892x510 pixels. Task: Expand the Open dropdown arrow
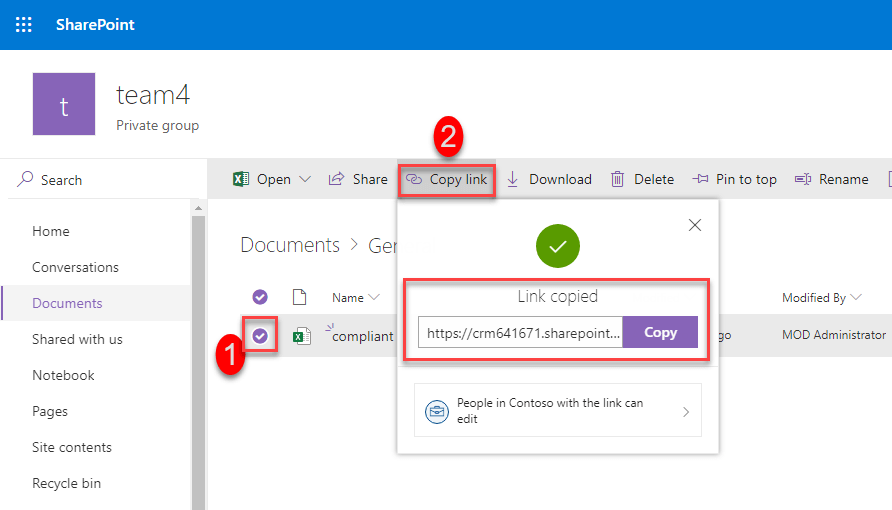305,179
